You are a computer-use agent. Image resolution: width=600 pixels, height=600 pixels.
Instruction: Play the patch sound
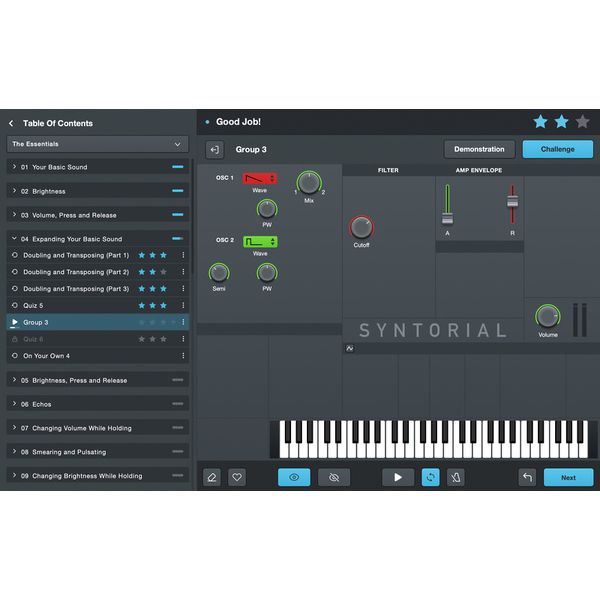coord(398,477)
